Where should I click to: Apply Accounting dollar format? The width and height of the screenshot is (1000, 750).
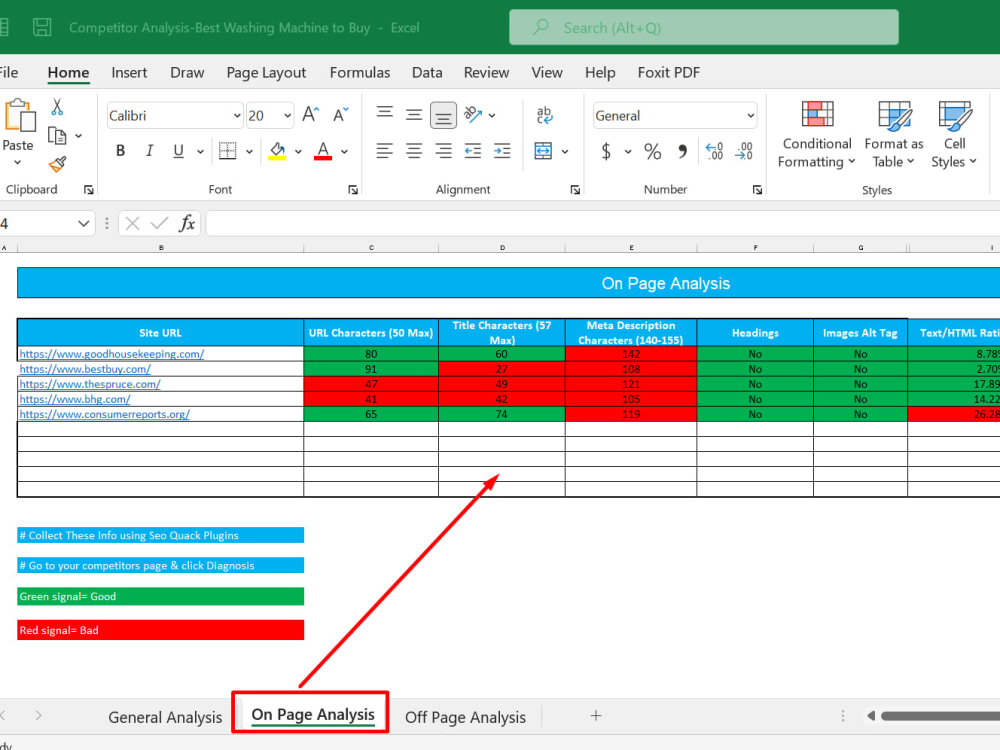pos(606,151)
